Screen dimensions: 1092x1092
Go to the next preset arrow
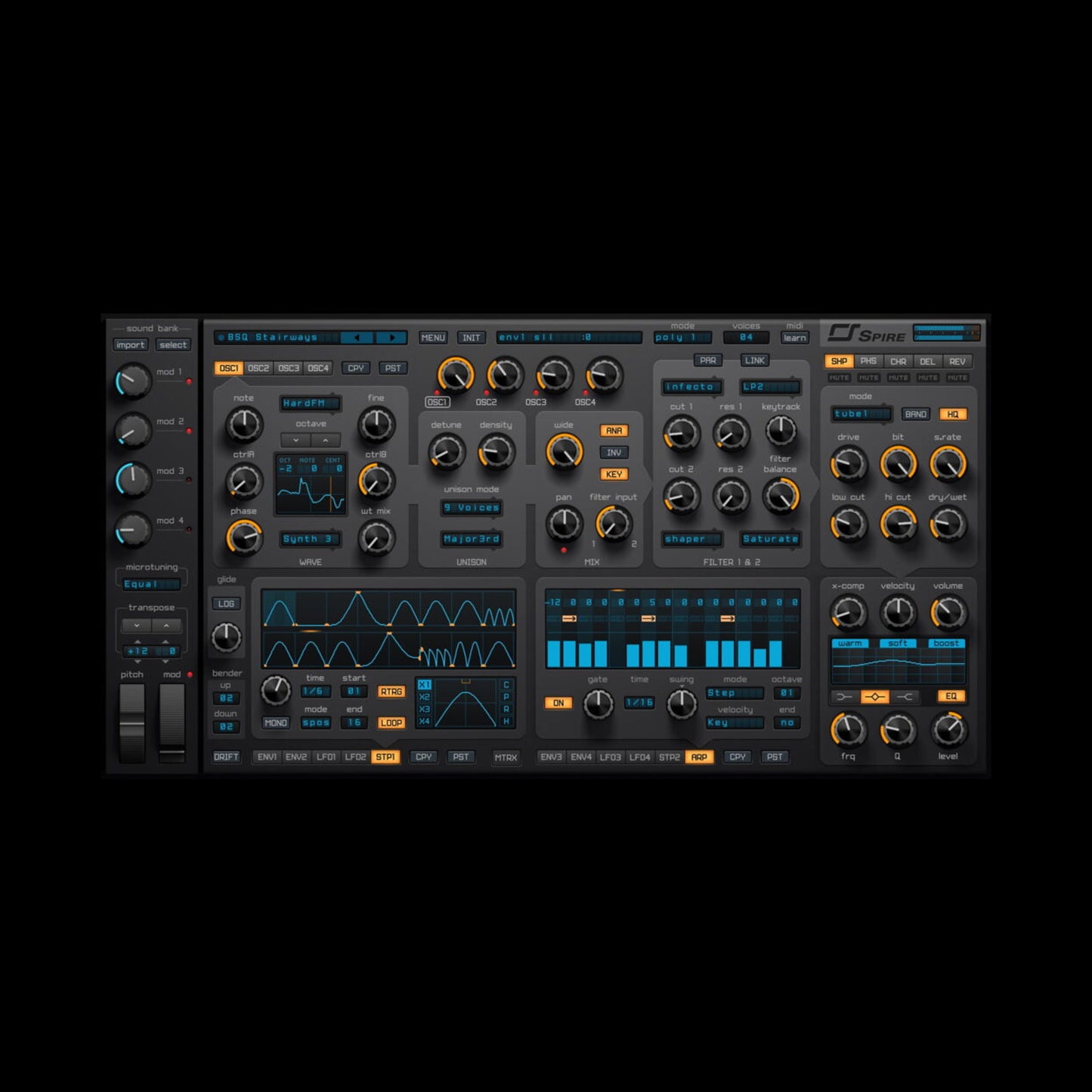click(x=391, y=338)
